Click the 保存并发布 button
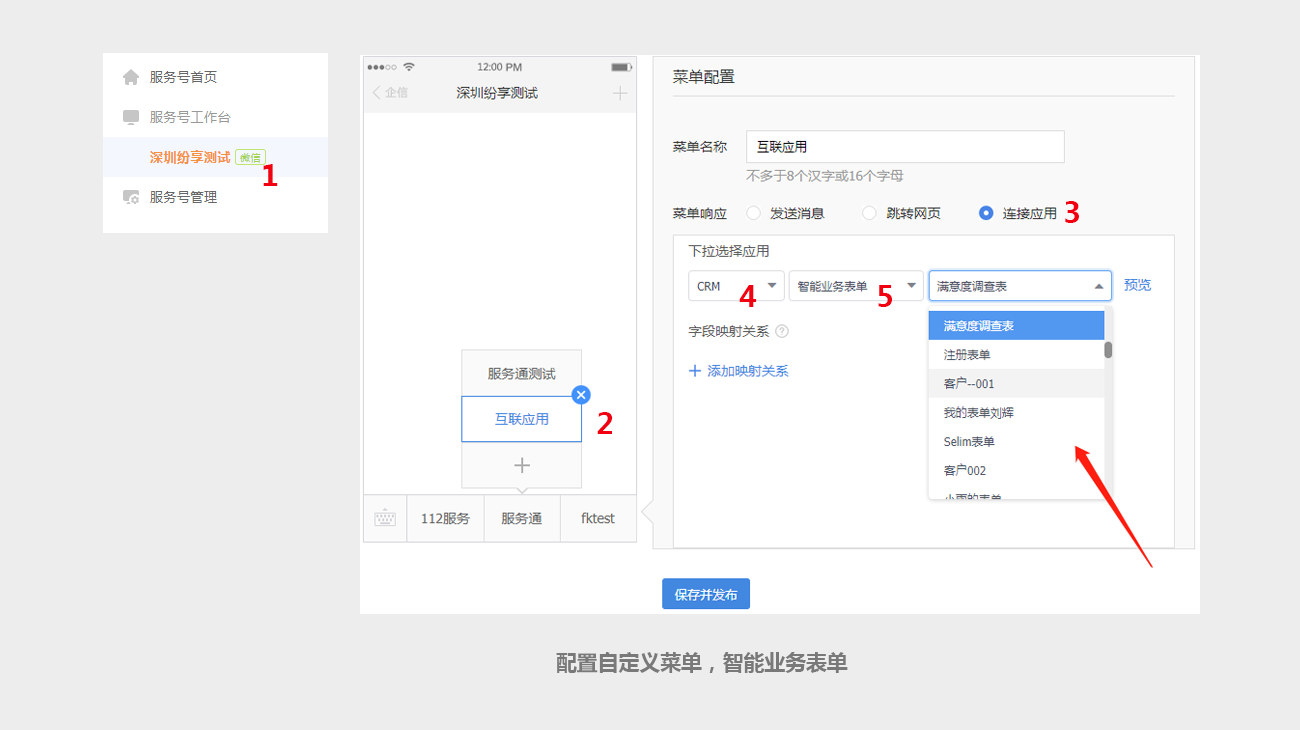Viewport: 1300px width, 730px height. pos(706,594)
